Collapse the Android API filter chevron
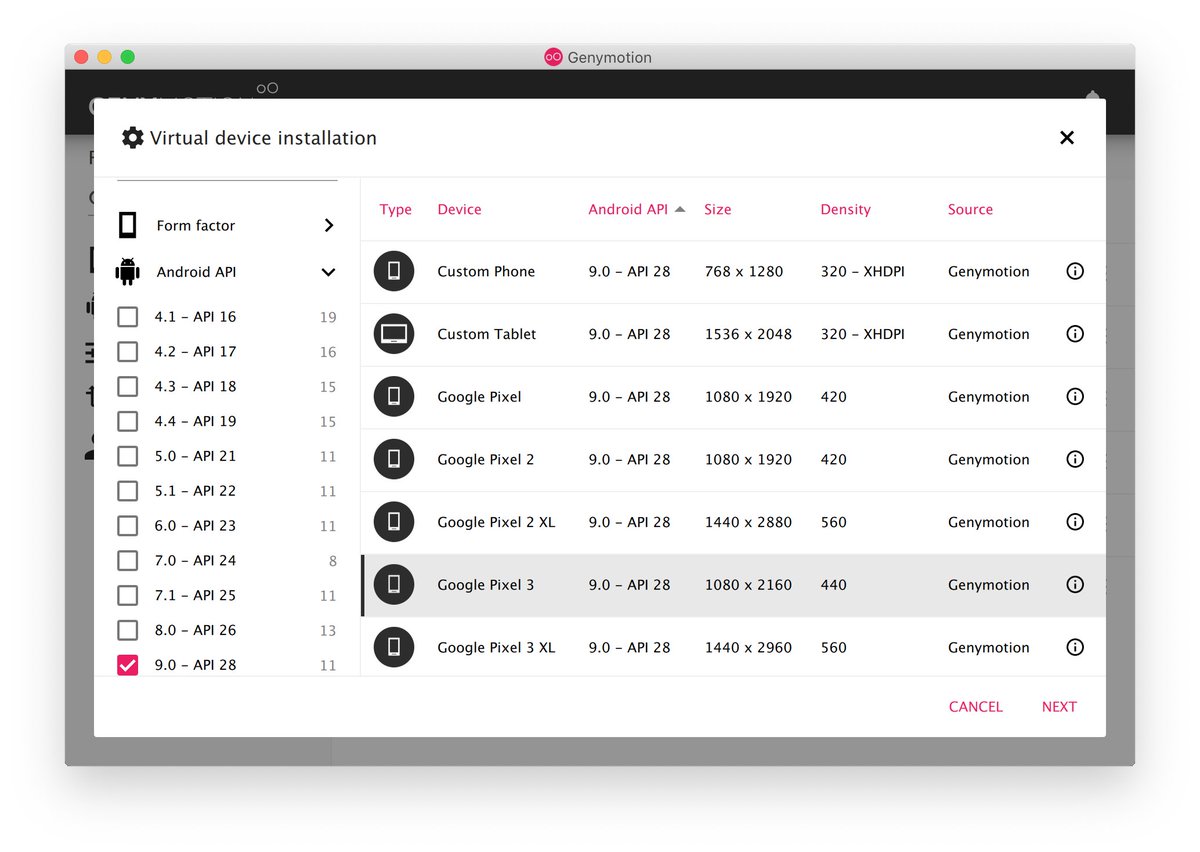Screen dimensions: 1200x852 [x=329, y=272]
